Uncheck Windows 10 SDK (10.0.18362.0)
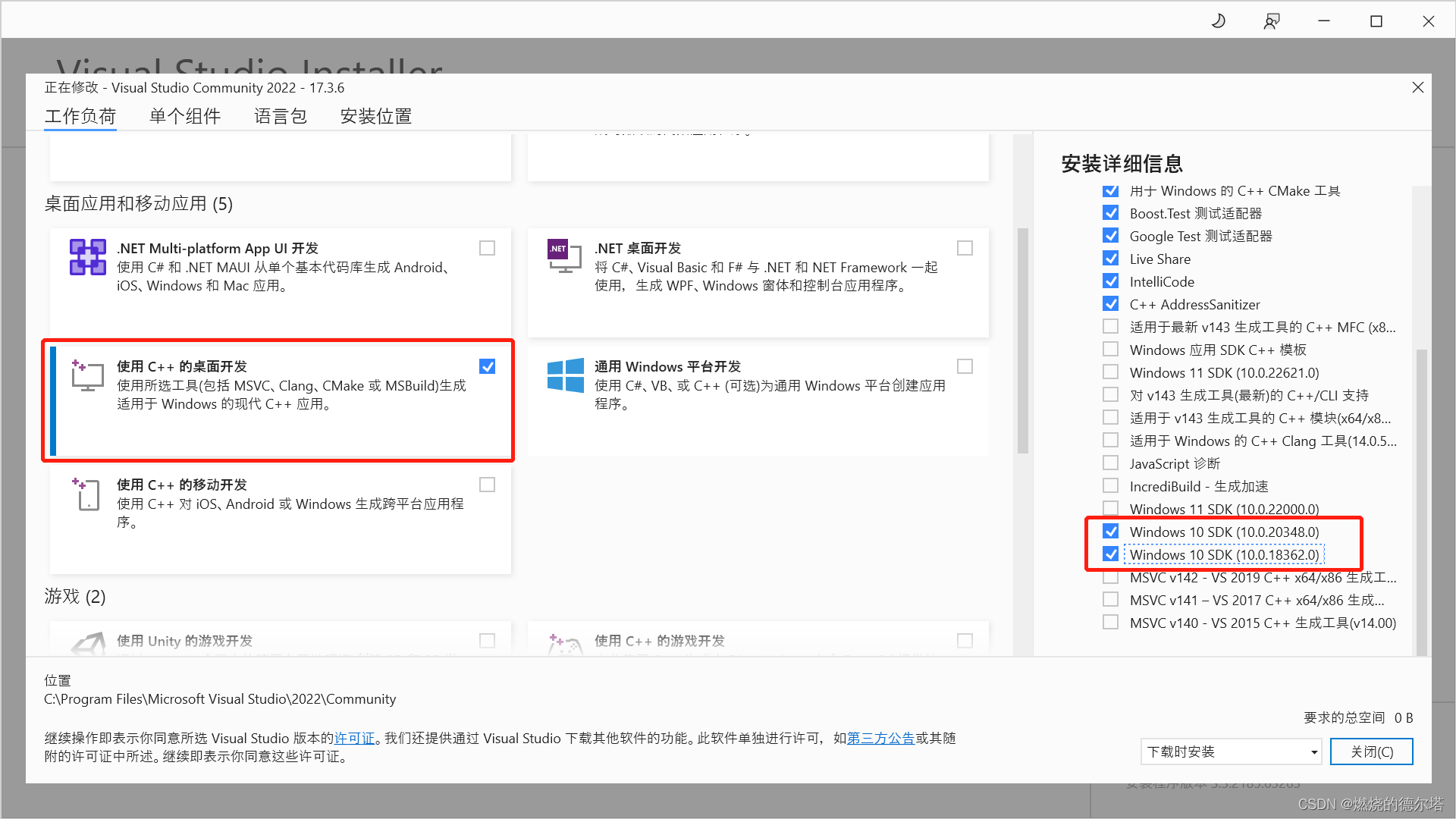This screenshot has width=1456, height=819. (1111, 554)
